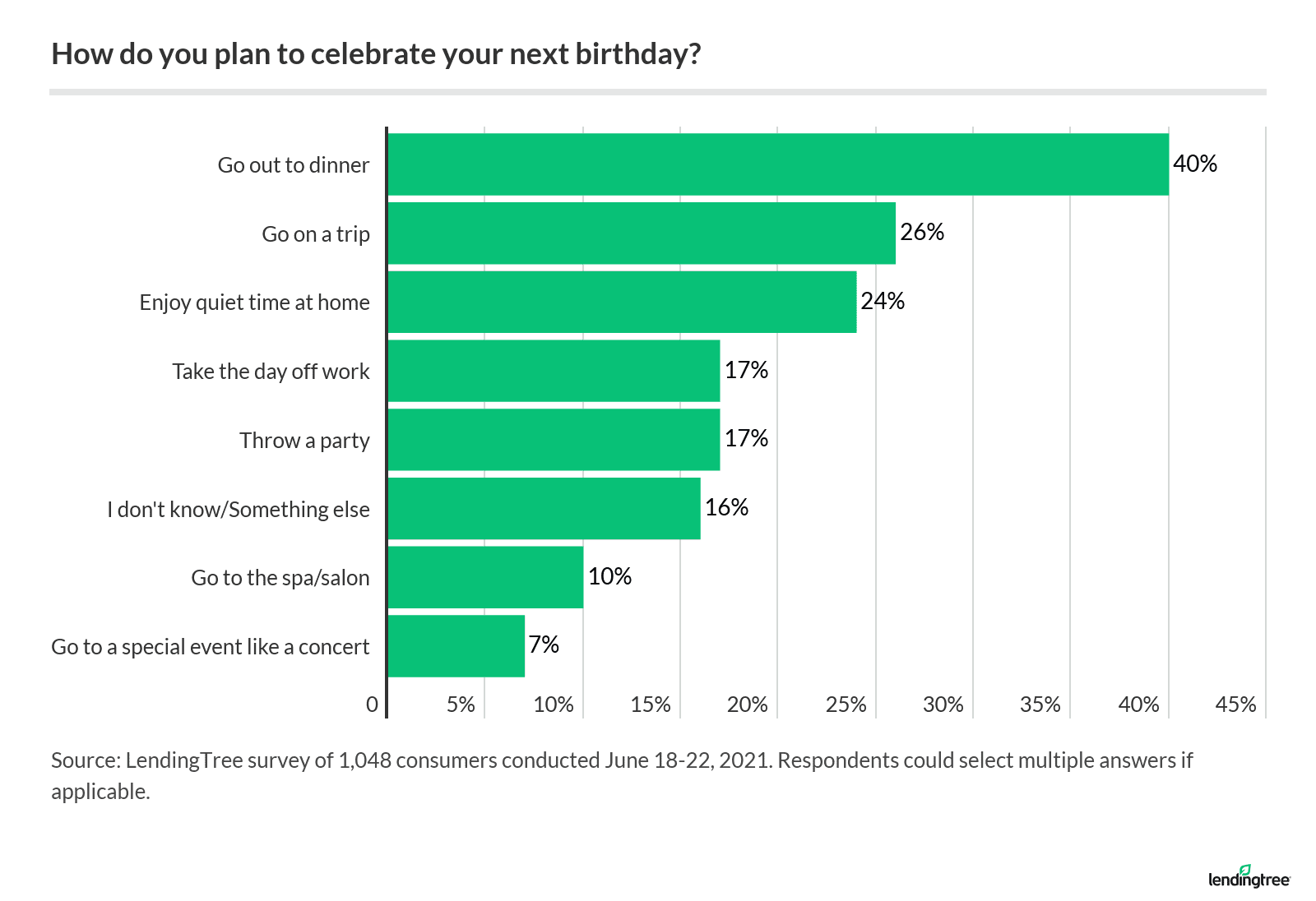Click the 'Go to the spa/salon' label
This screenshot has height=901, width=1316.
(280, 578)
